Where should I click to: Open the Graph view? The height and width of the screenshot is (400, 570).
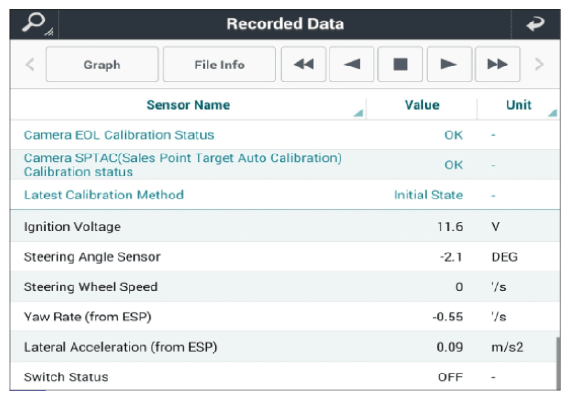(102, 64)
